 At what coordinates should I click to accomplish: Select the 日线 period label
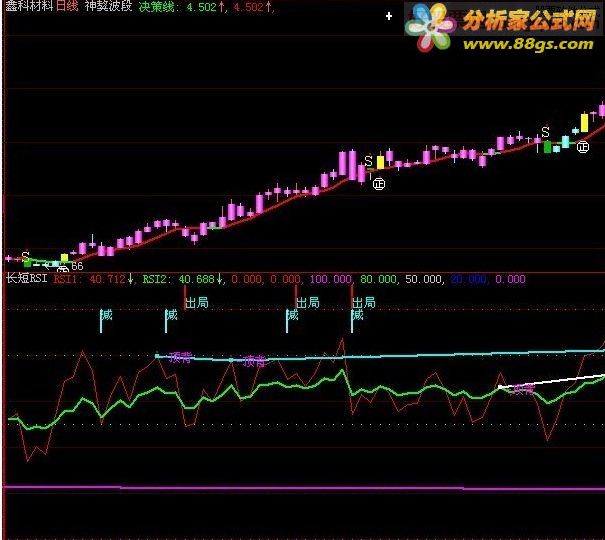[x=67, y=6]
